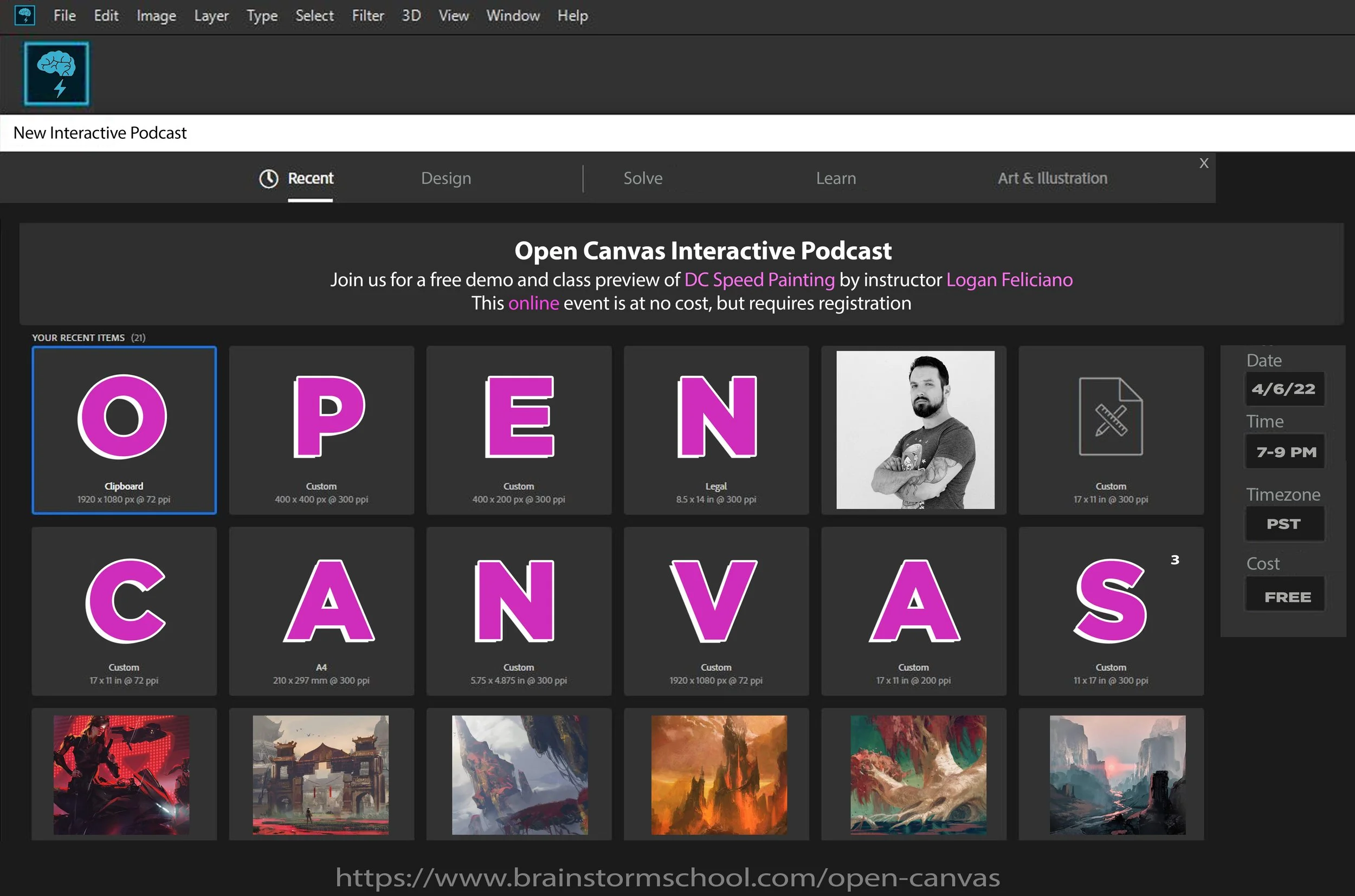Click the small brain icon in menu bar
Screen dimensions: 1355x896
[24, 15]
